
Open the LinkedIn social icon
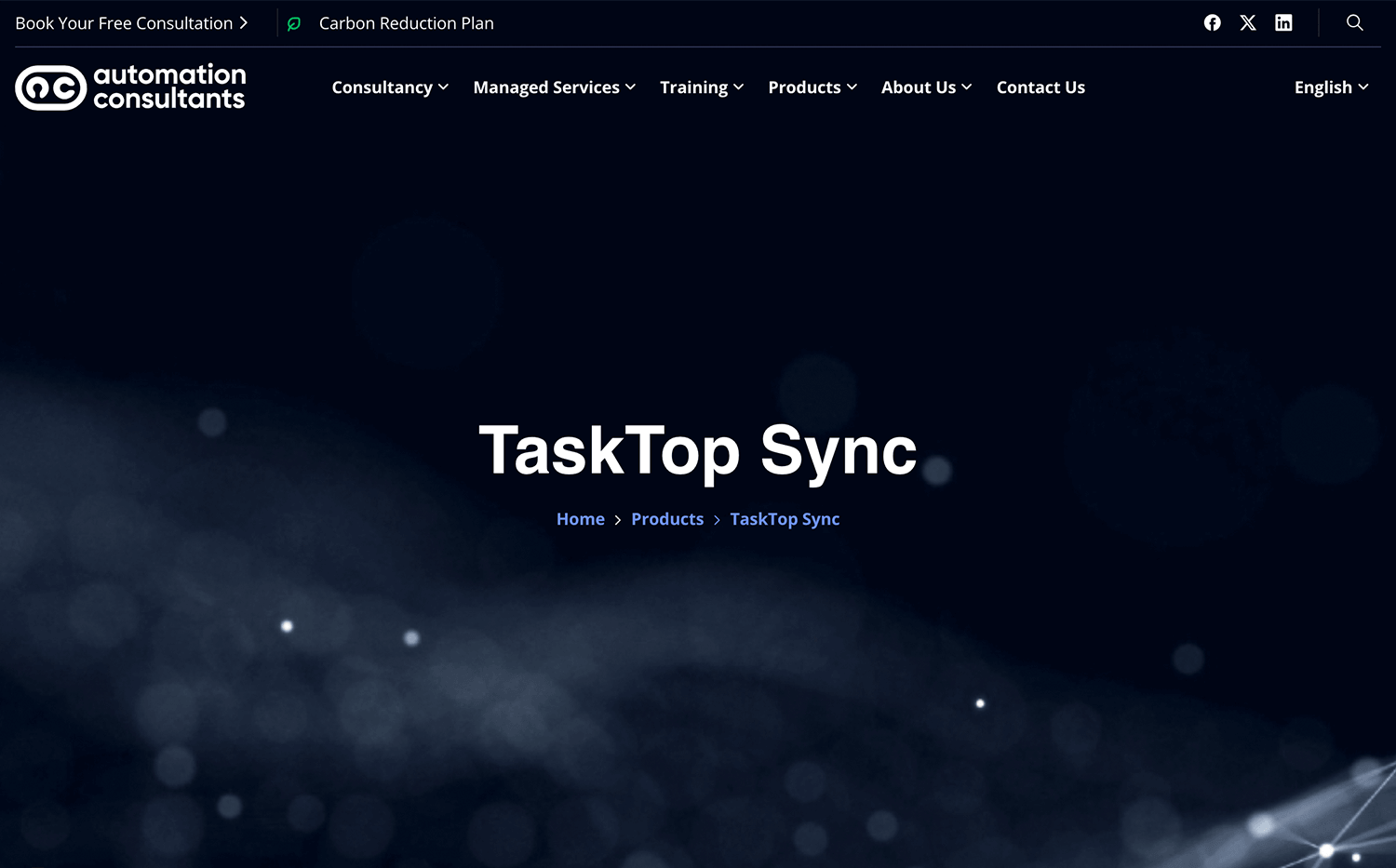coord(1283,23)
